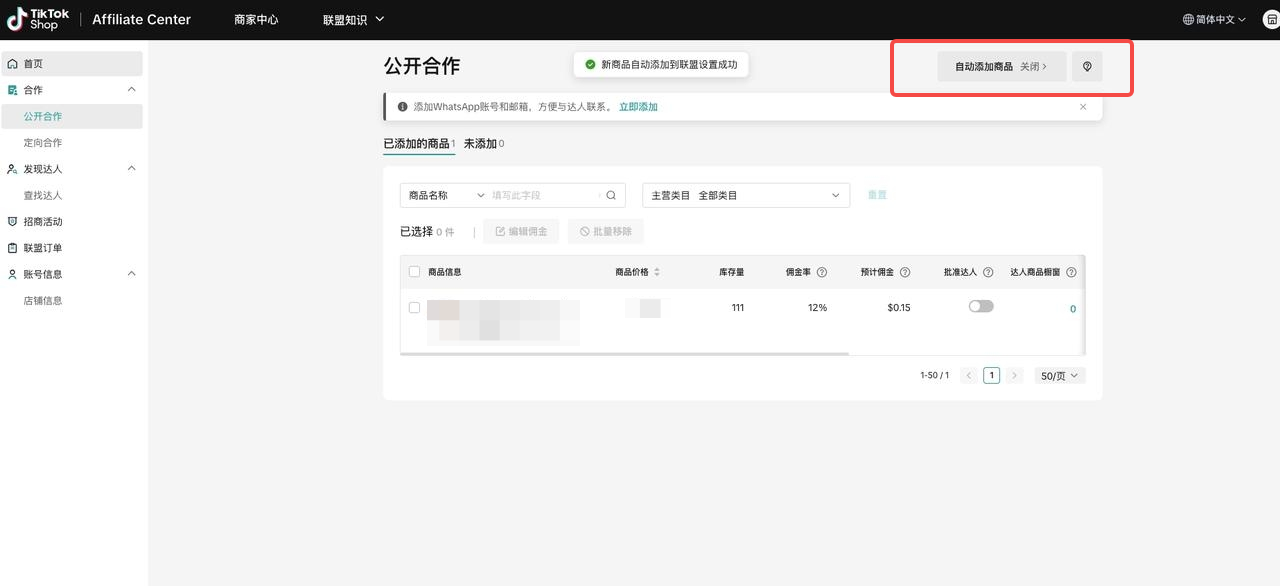Open 定向合作 in the sidebar
The height and width of the screenshot is (586, 1280).
(x=43, y=143)
